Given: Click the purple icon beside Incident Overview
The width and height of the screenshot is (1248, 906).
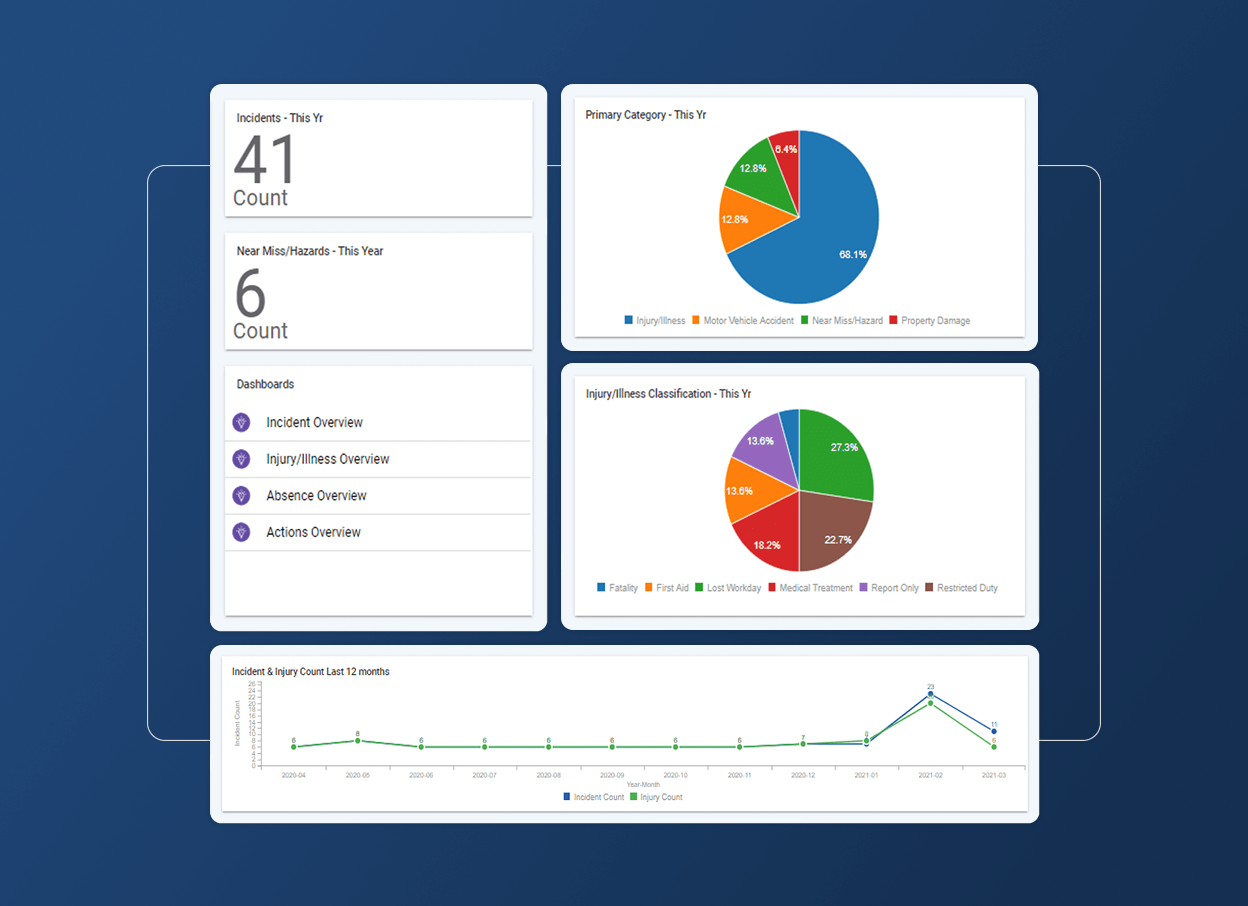Looking at the screenshot, I should click(240, 422).
